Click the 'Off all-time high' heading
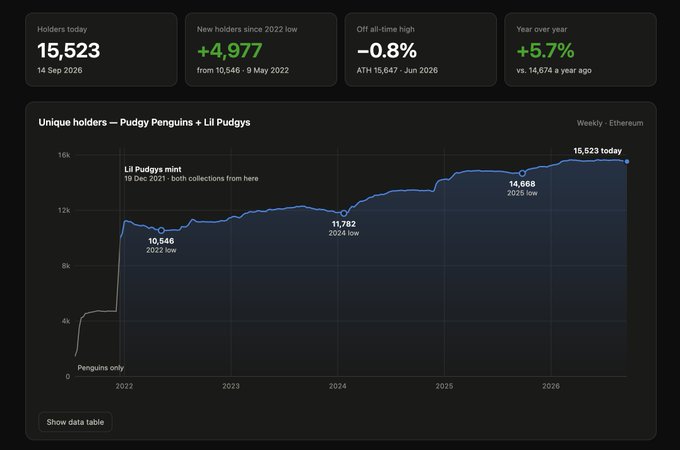The width and height of the screenshot is (680, 450). pyautogui.click(x=386, y=29)
